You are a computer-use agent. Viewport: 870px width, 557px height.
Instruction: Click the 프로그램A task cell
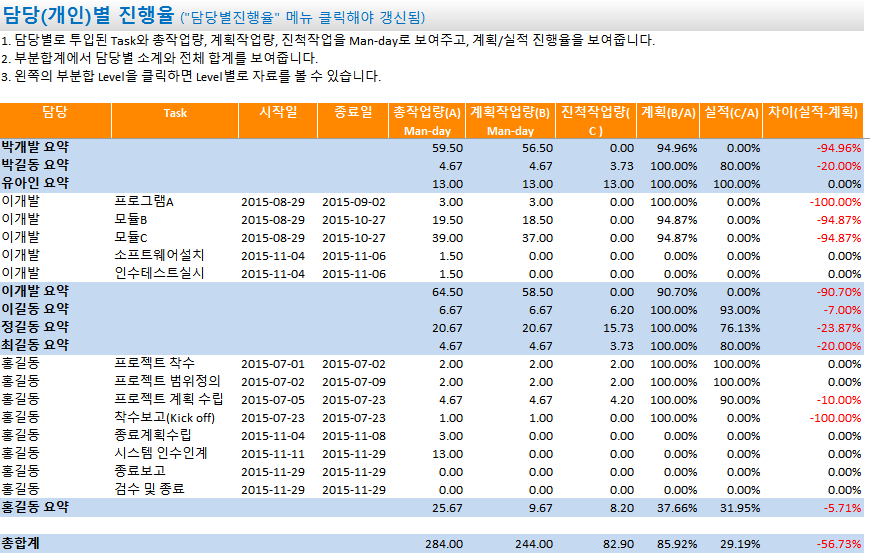(x=144, y=201)
